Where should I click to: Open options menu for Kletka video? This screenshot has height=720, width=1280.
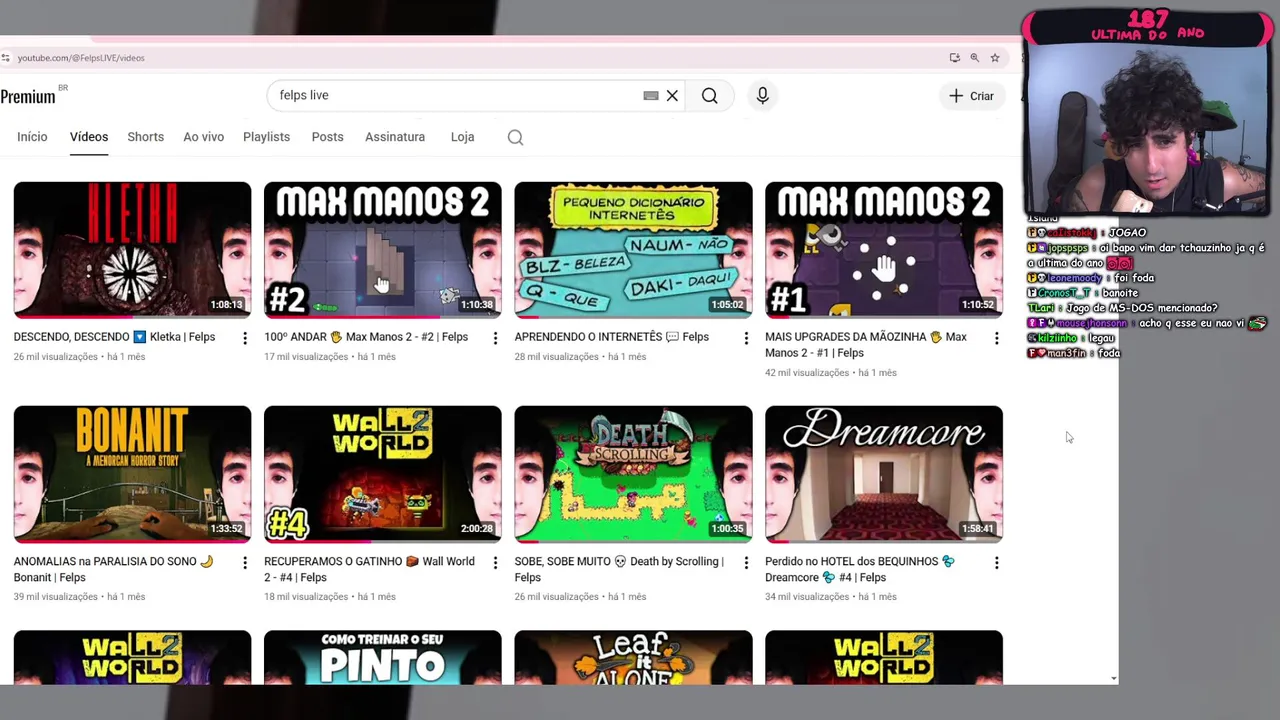[x=244, y=339]
